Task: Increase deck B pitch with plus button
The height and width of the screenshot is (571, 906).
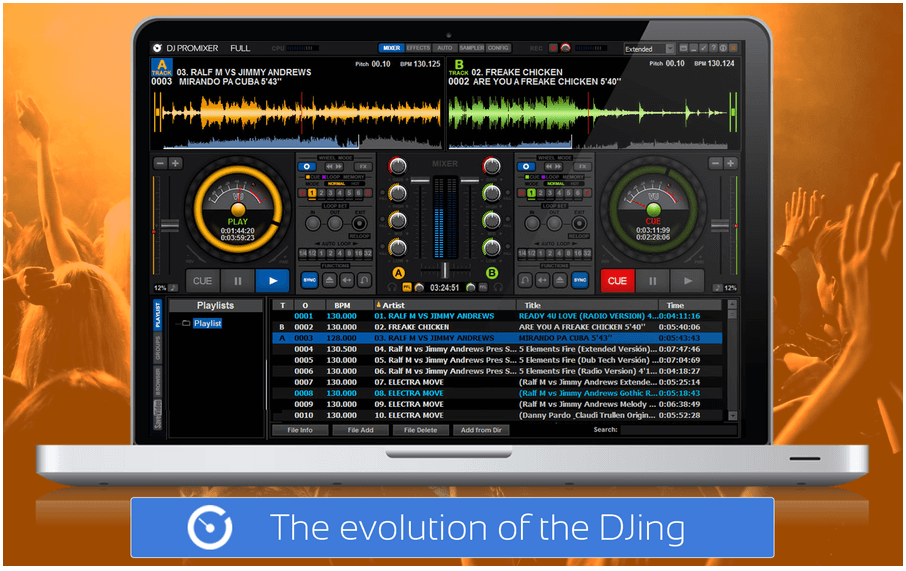Action: pyautogui.click(x=730, y=164)
